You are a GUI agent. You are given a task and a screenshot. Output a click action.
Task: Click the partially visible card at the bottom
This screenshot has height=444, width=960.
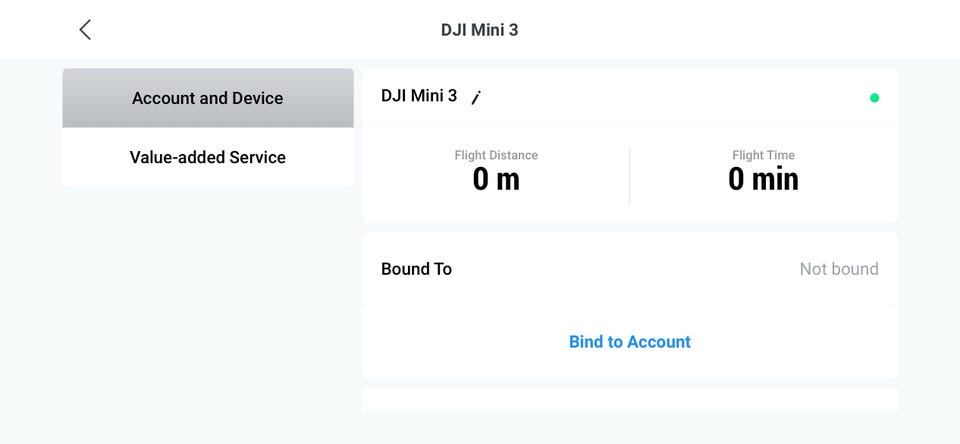point(630,400)
